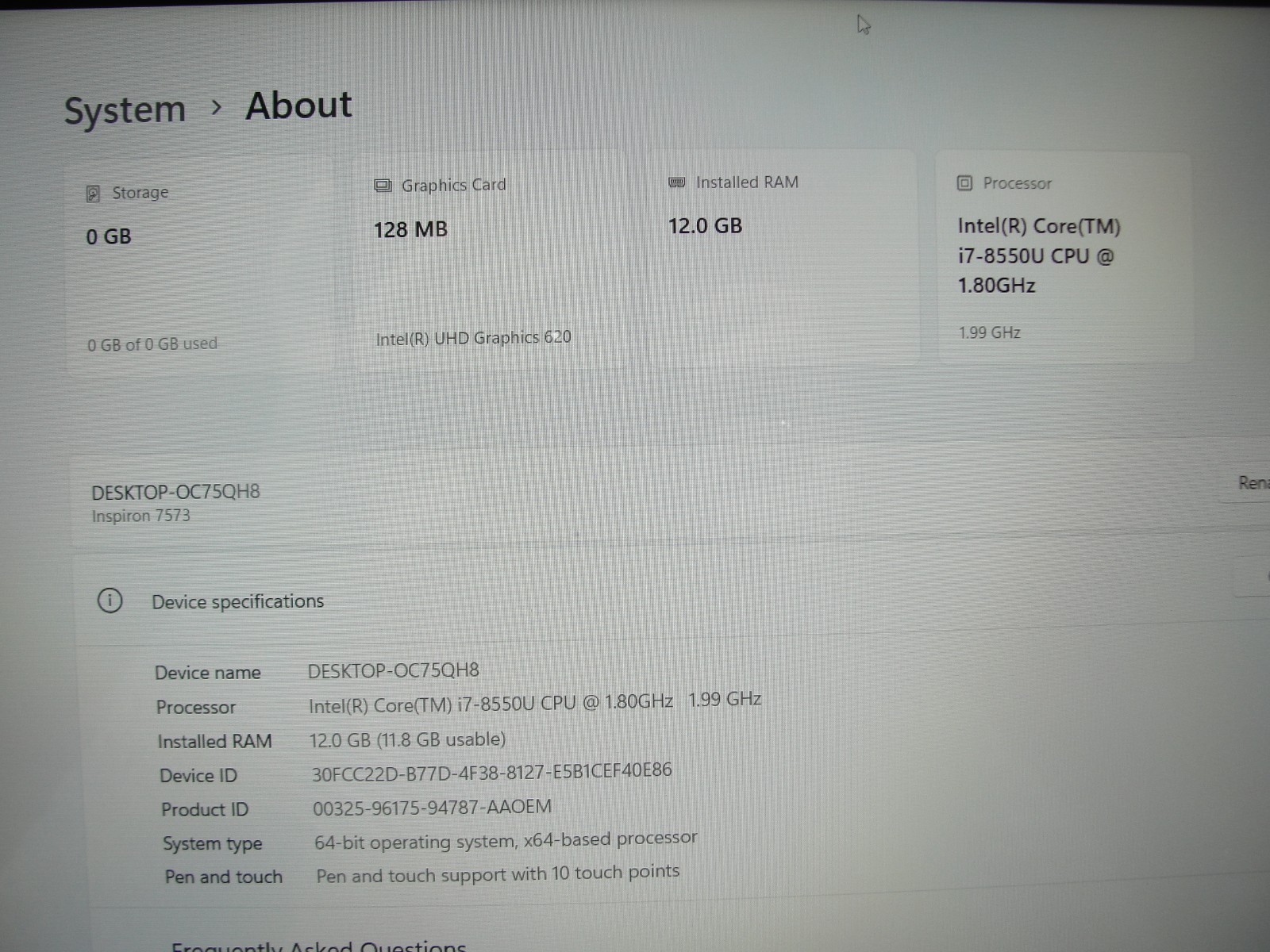Click the Pen and touch label
This screenshot has width=1270, height=952.
point(224,877)
